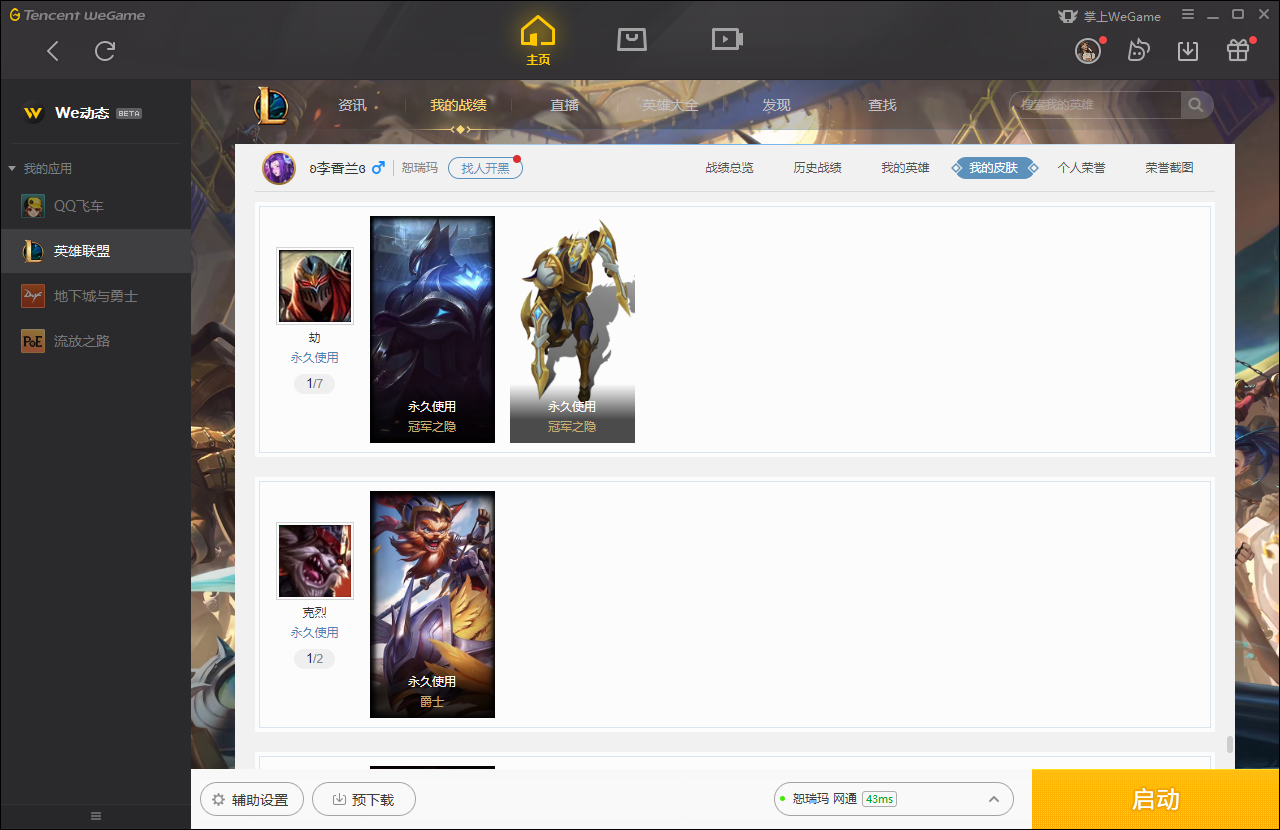
Task: Open the dark 冠军之隐 skin splash card
Action: coord(432,329)
